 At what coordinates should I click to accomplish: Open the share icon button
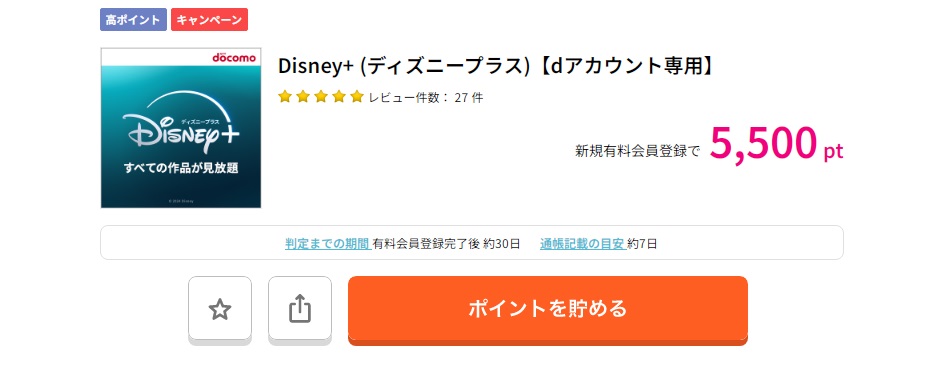point(300,309)
